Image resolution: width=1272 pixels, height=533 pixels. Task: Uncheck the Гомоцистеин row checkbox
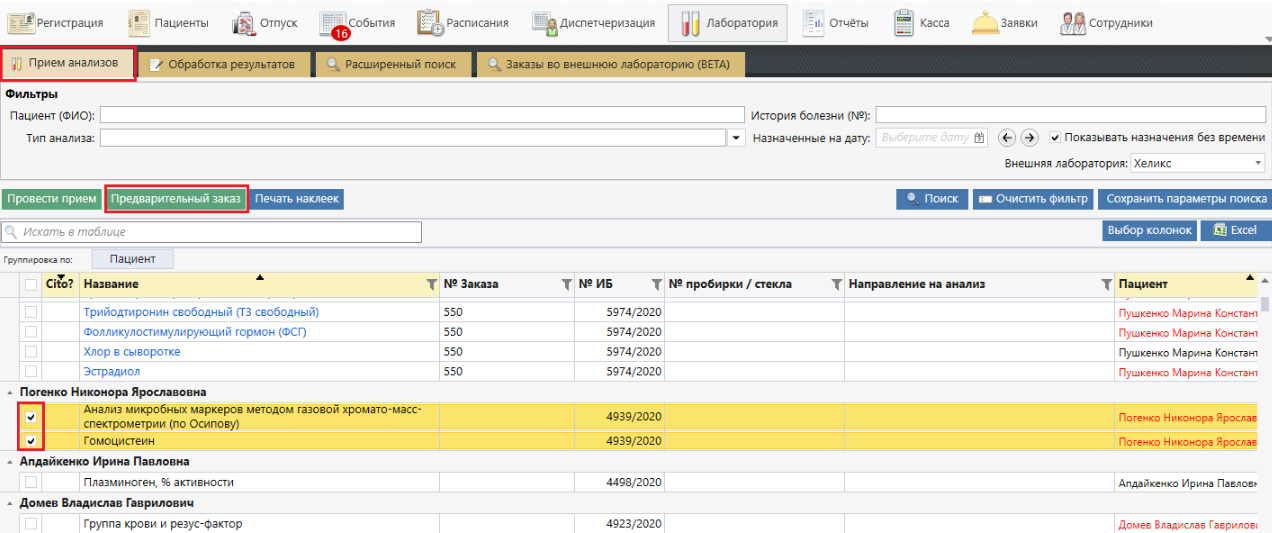tap(31, 441)
